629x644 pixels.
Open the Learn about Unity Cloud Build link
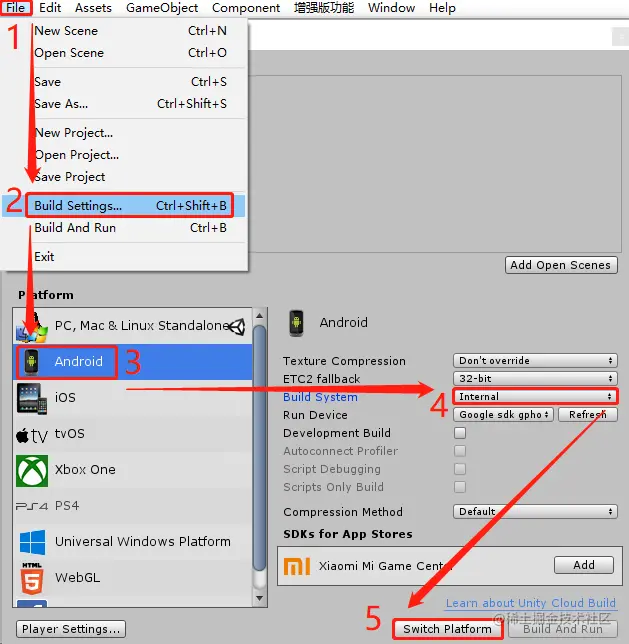point(531,603)
